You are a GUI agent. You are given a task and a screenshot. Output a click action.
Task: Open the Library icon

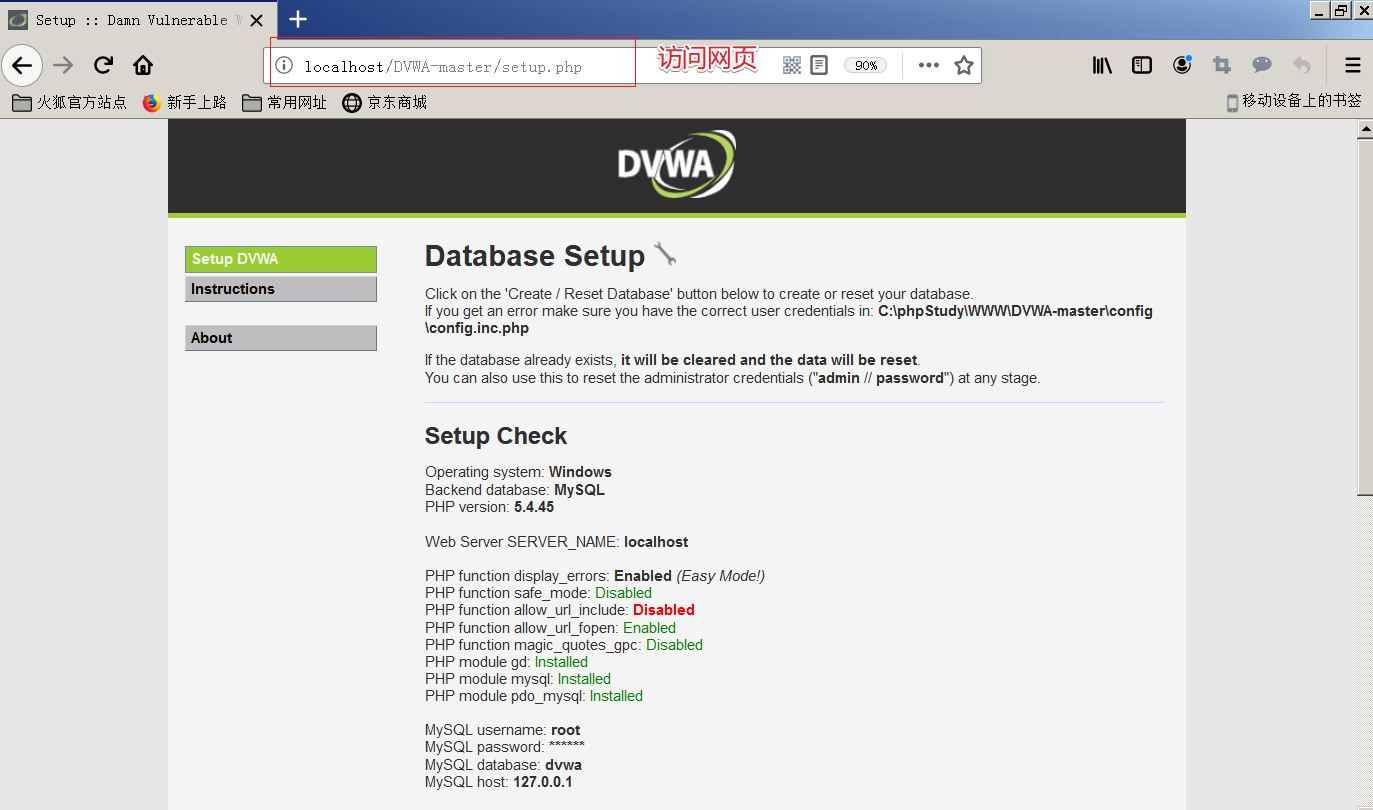(x=1102, y=65)
